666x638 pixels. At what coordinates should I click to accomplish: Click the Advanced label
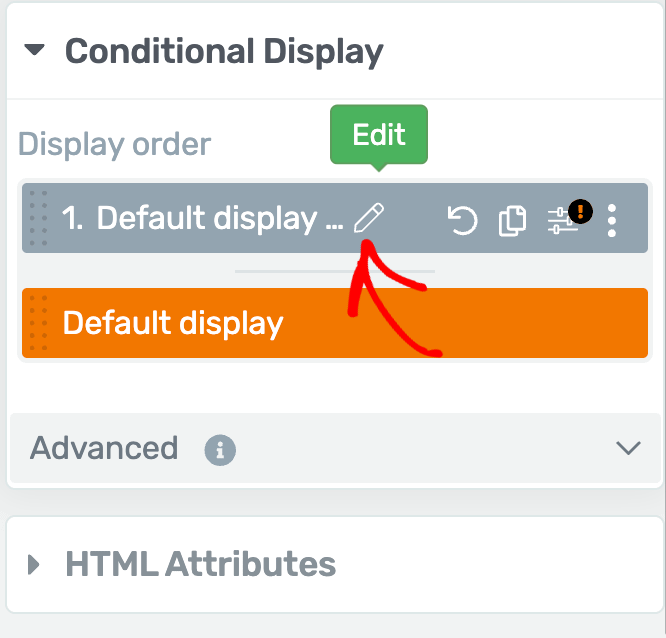click(x=104, y=448)
